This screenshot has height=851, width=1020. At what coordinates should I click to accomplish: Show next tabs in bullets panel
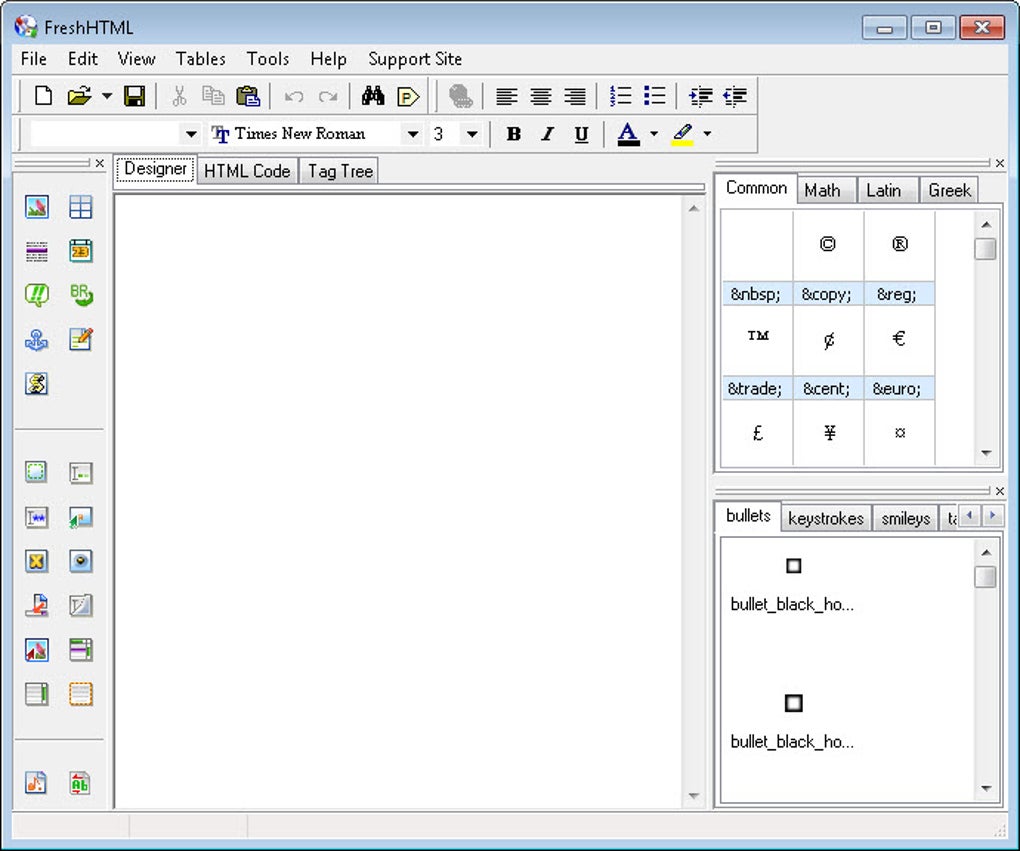[992, 516]
